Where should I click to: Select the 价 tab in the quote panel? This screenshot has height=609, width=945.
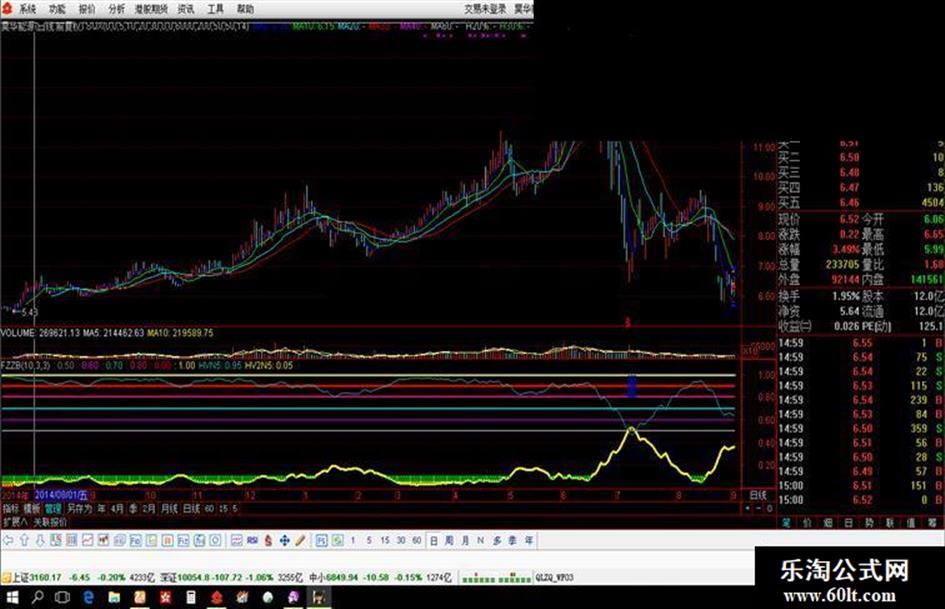(x=807, y=523)
